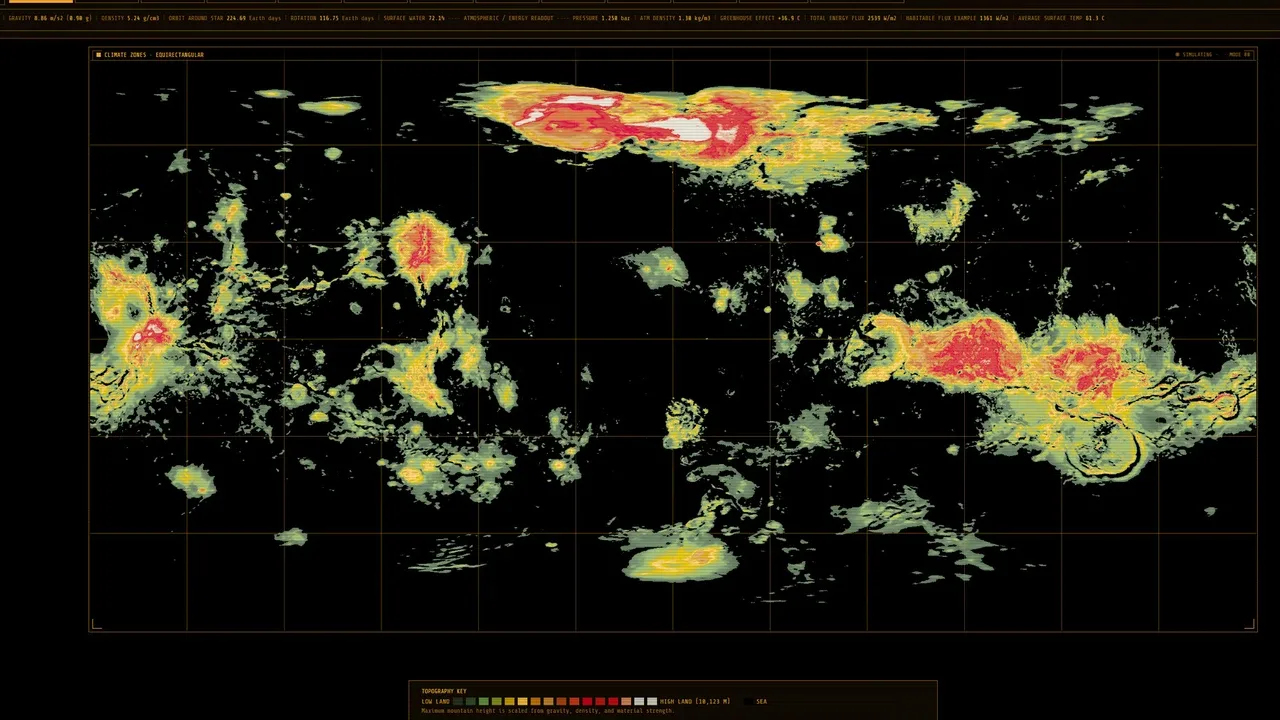Select the Pressure 1.258 bar readout

point(602,18)
